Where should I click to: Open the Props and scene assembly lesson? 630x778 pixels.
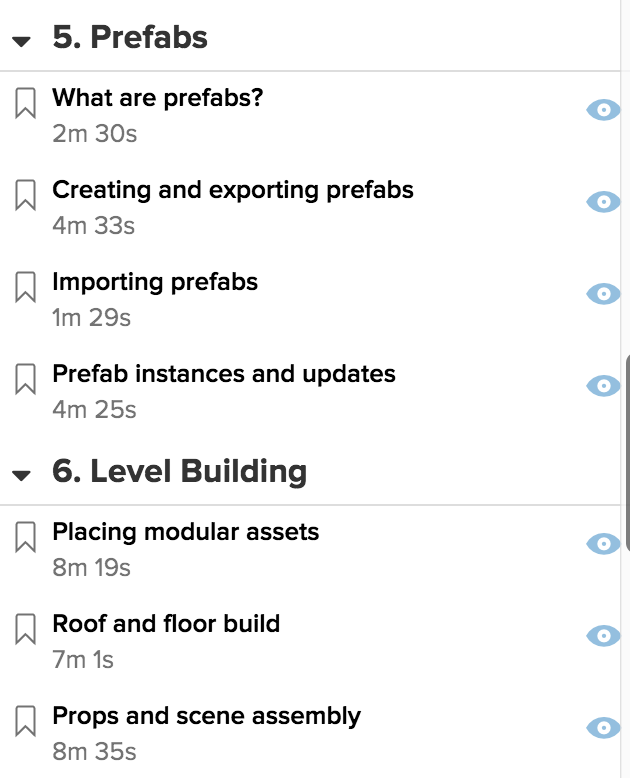pos(206,715)
